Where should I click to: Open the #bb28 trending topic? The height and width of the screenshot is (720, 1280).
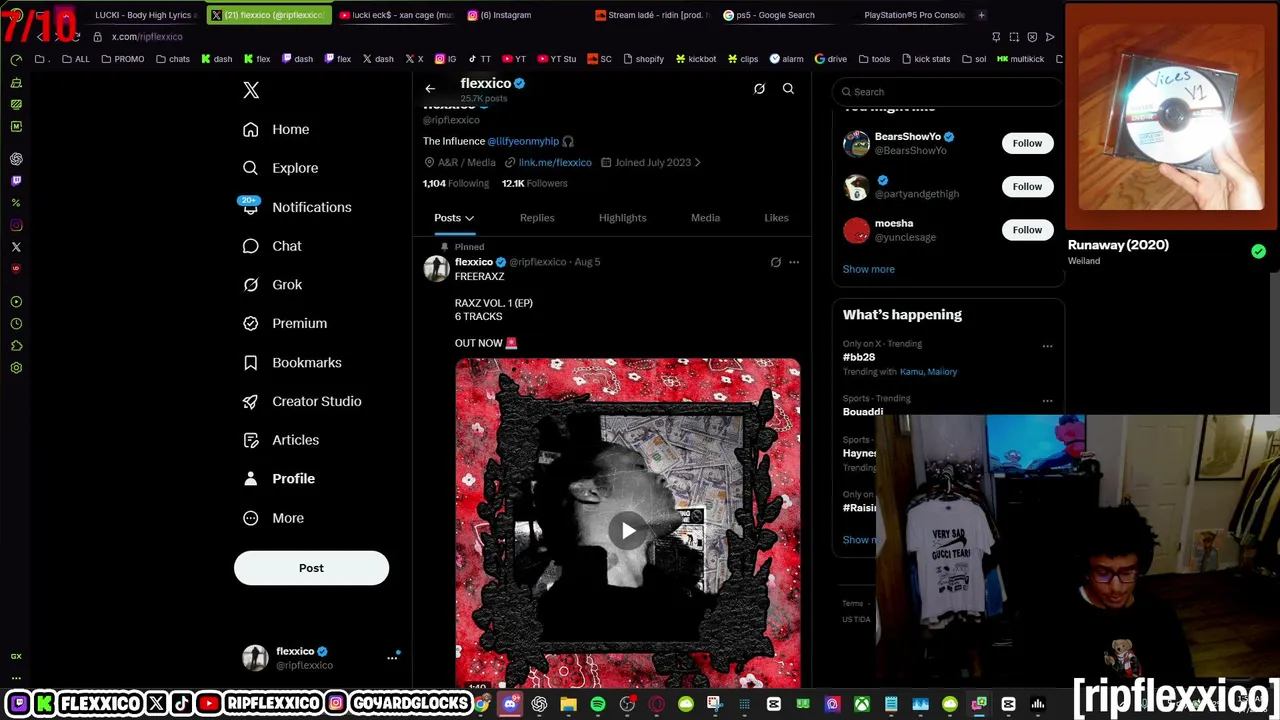859,357
